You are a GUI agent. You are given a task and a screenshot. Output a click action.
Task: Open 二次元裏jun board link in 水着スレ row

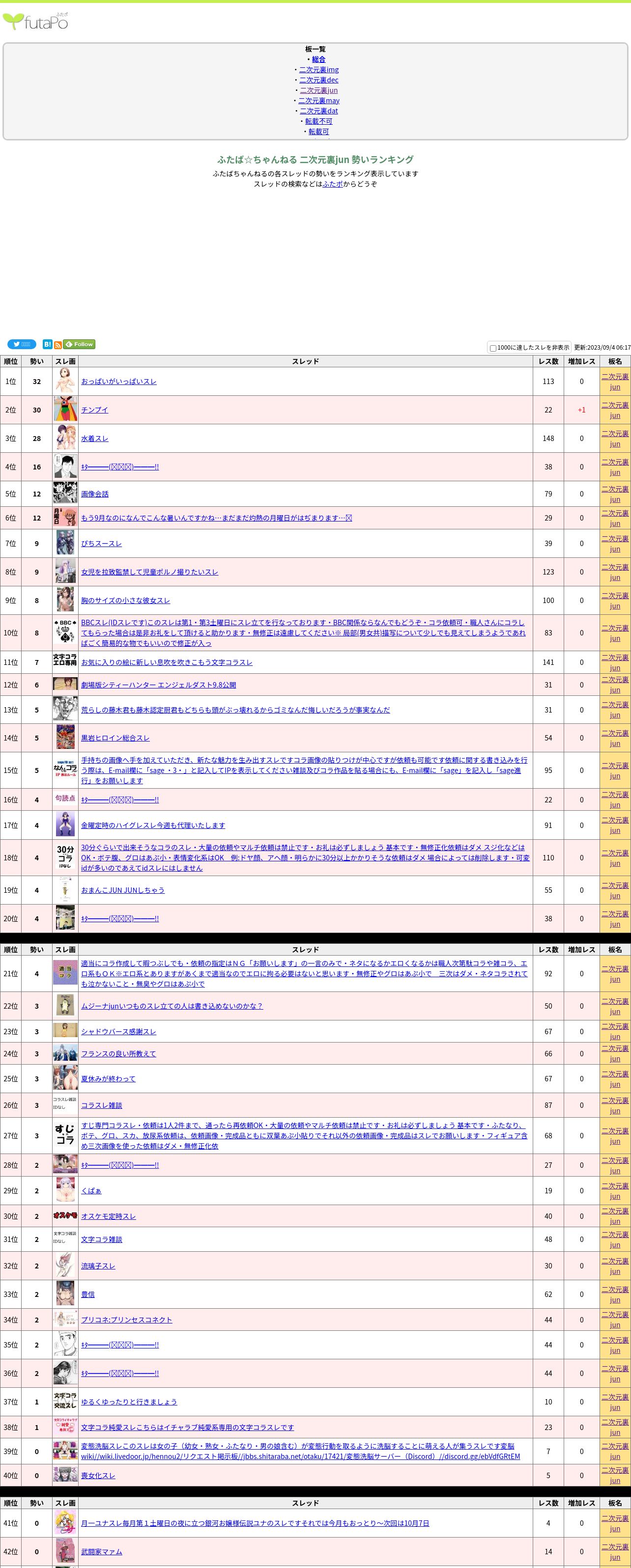click(x=615, y=438)
